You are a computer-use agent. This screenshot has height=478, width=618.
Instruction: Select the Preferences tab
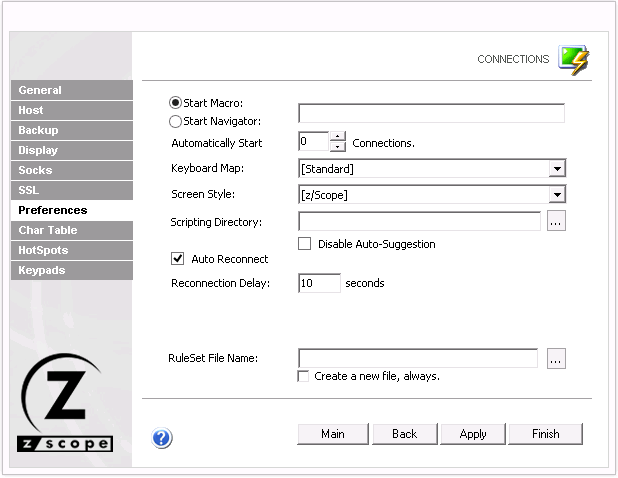[72, 210]
